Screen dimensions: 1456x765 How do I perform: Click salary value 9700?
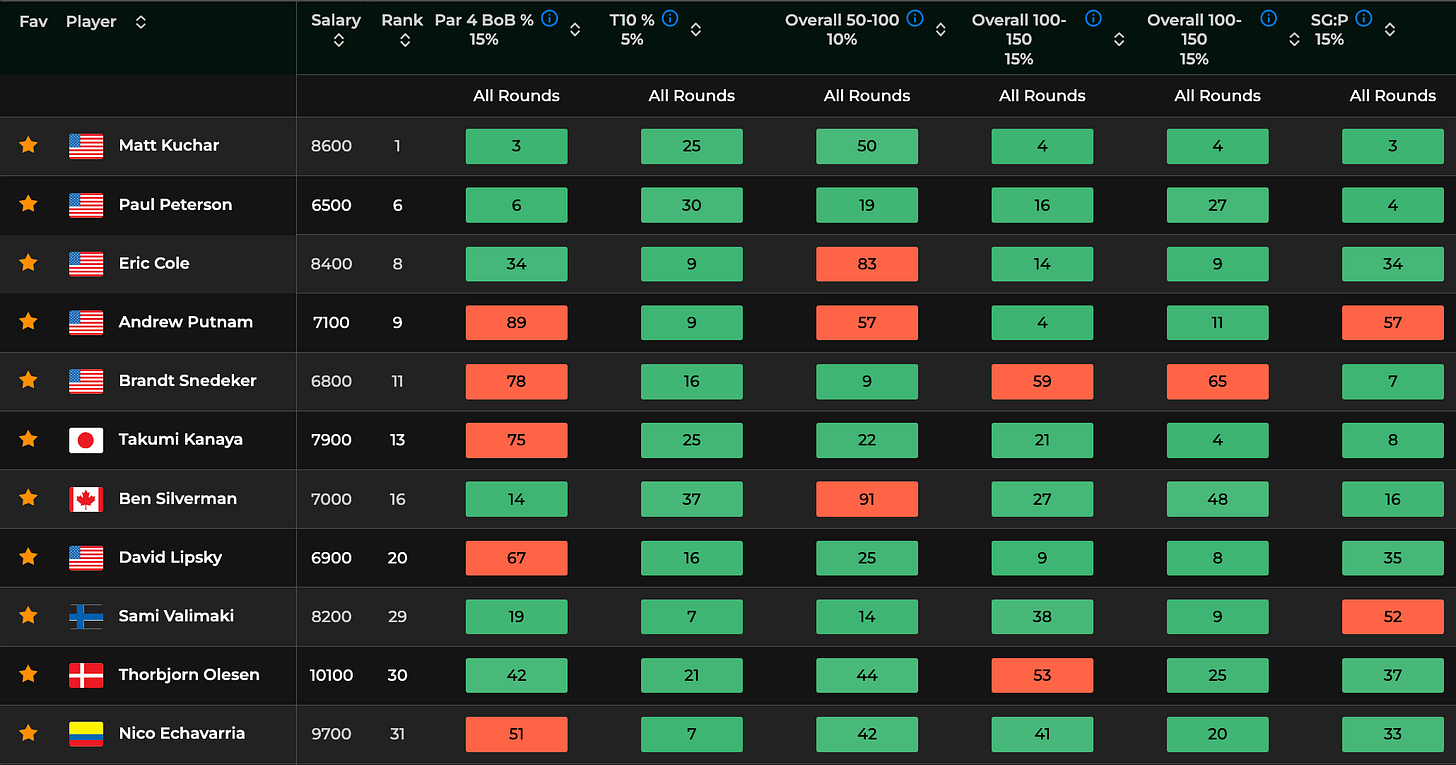coord(331,734)
